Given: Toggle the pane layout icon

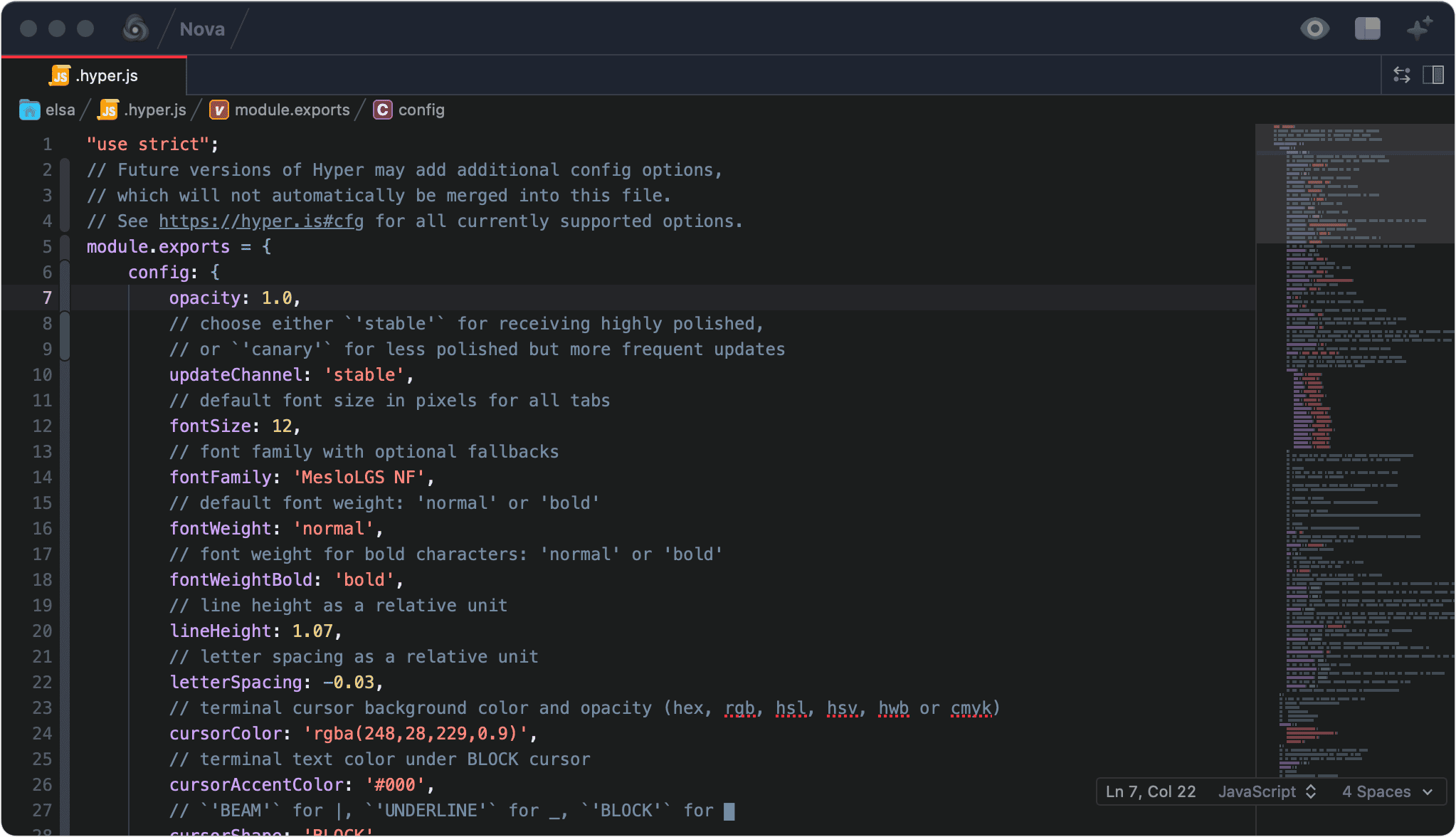Looking at the screenshot, I should pos(1367,28).
